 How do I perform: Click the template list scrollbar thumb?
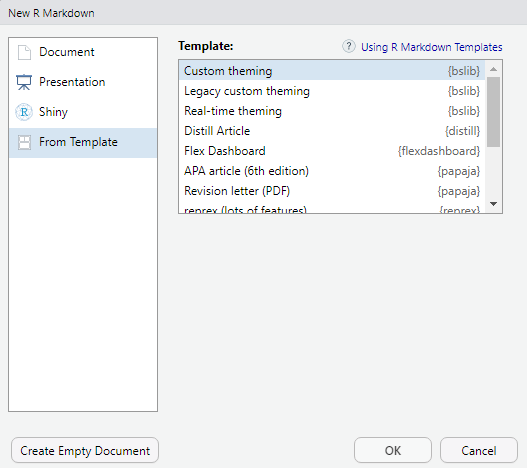(x=493, y=112)
